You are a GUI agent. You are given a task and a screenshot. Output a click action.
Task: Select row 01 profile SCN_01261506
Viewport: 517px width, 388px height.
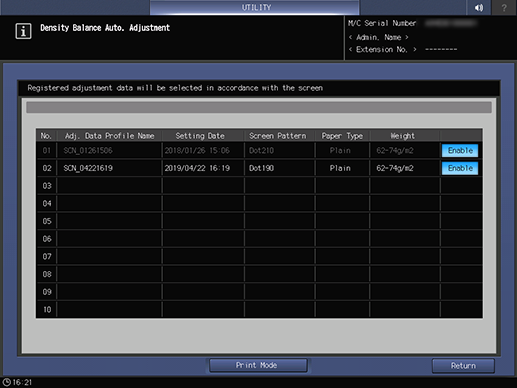tap(259, 150)
